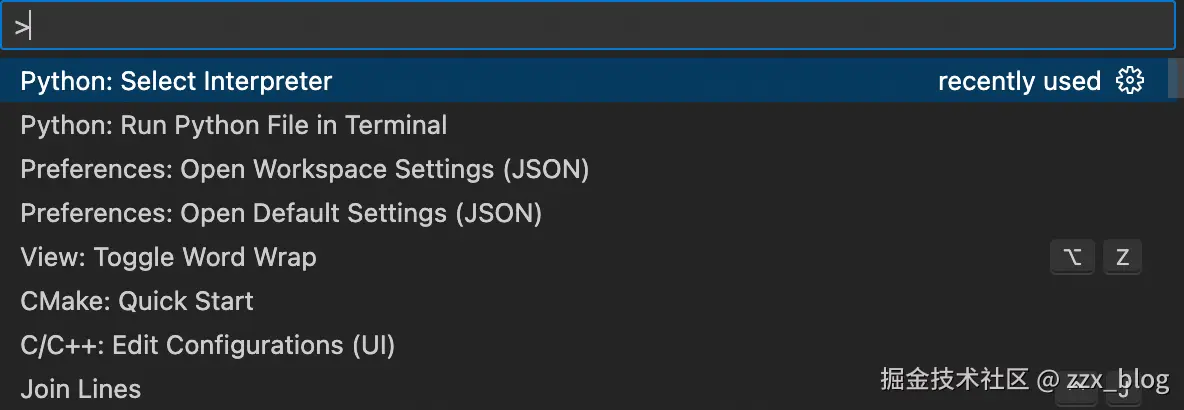Click the Z key badge for Word Wrap

pyautogui.click(x=1122, y=257)
